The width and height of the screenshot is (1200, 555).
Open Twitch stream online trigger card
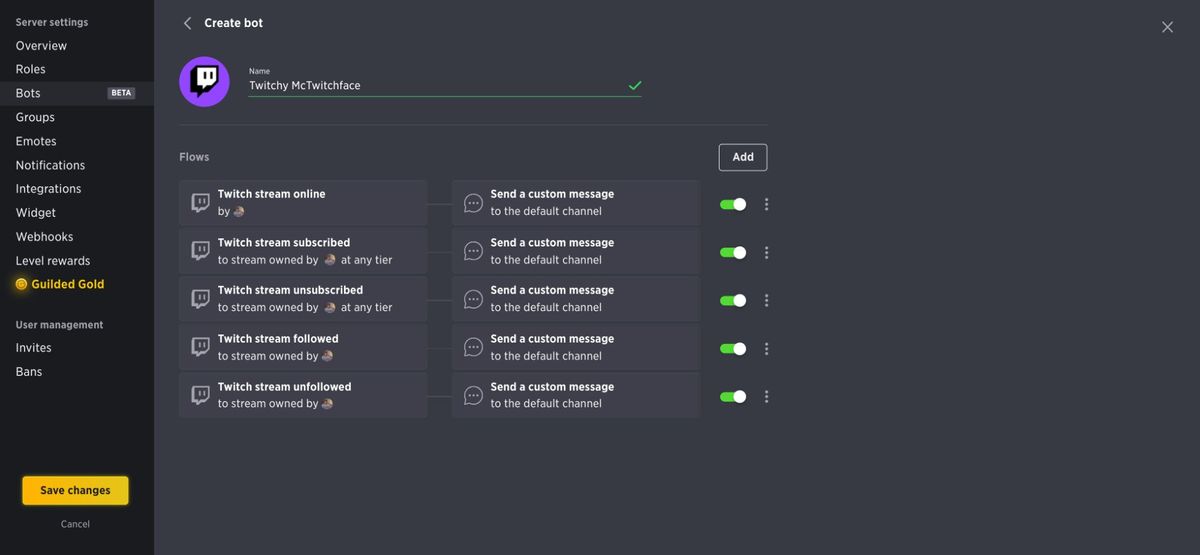point(303,203)
